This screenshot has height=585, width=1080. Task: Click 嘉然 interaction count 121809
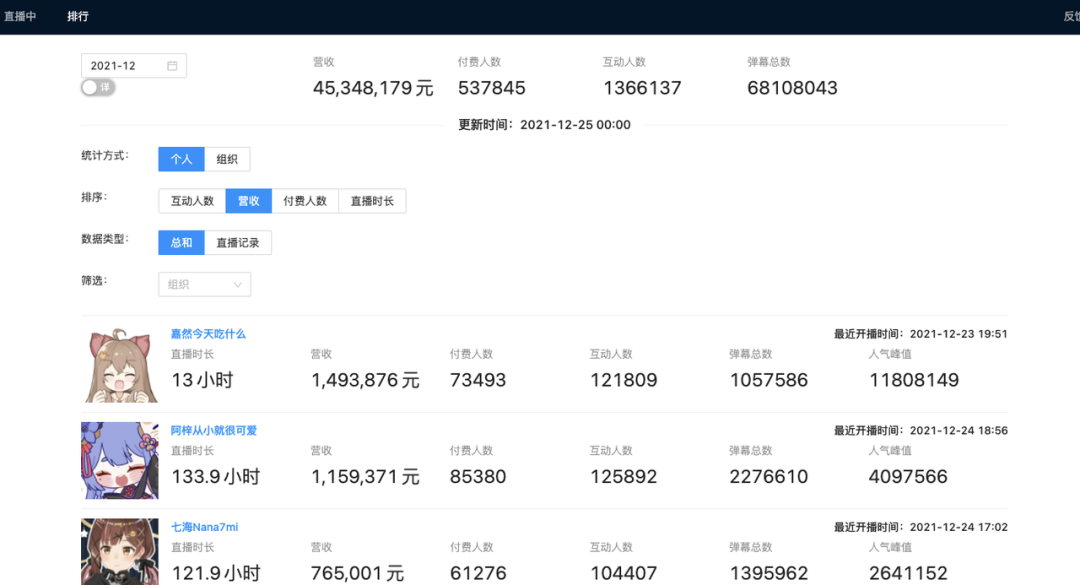[623, 380]
